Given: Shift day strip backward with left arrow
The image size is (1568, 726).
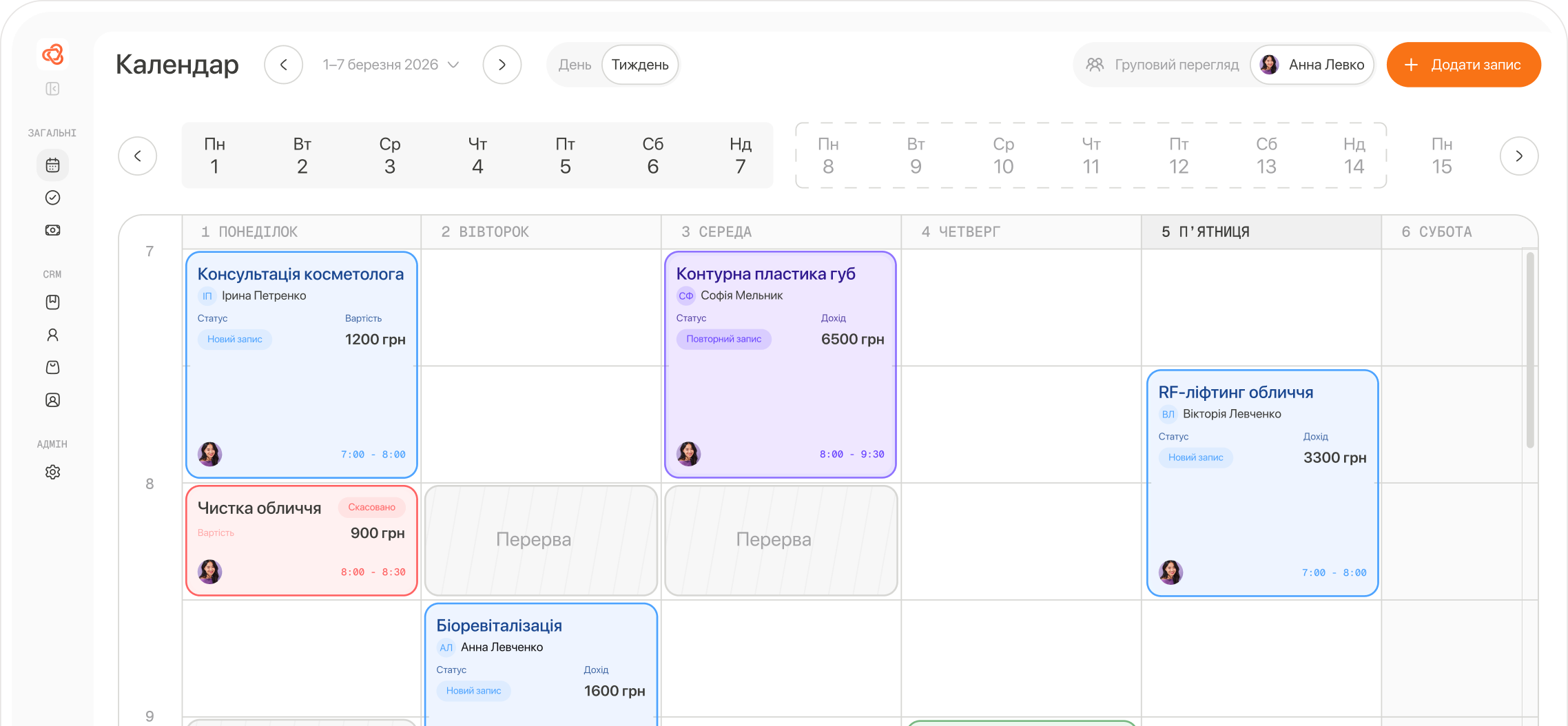Looking at the screenshot, I should click(138, 156).
